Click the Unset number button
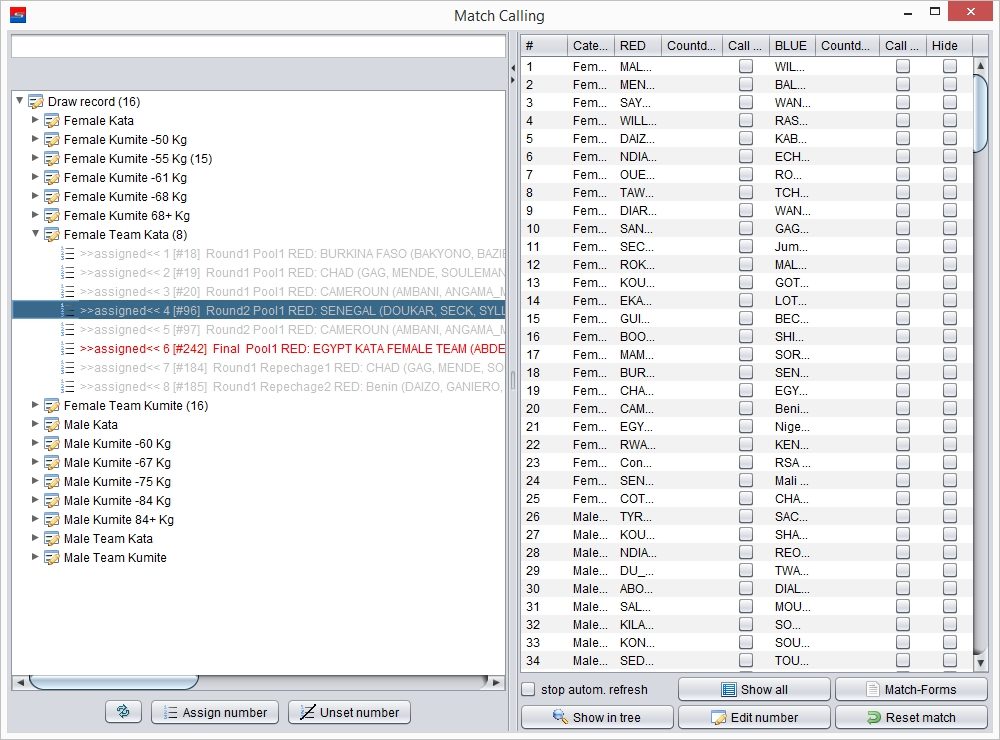The width and height of the screenshot is (1000, 740). click(349, 712)
